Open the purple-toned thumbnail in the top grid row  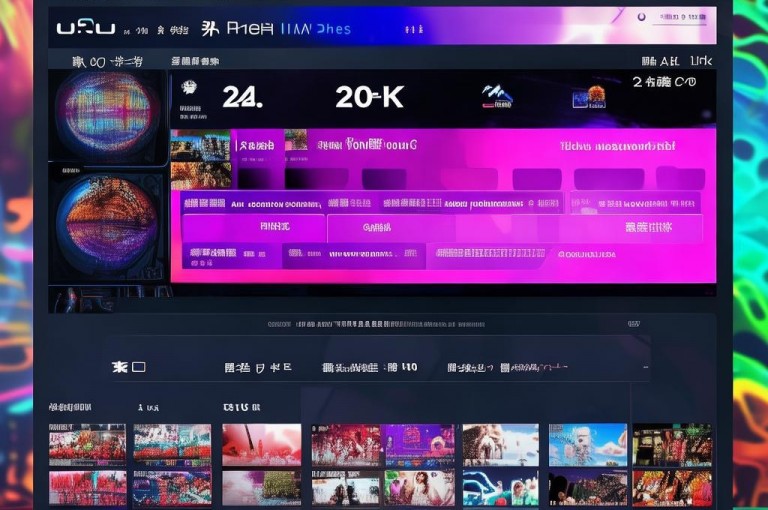pos(419,445)
